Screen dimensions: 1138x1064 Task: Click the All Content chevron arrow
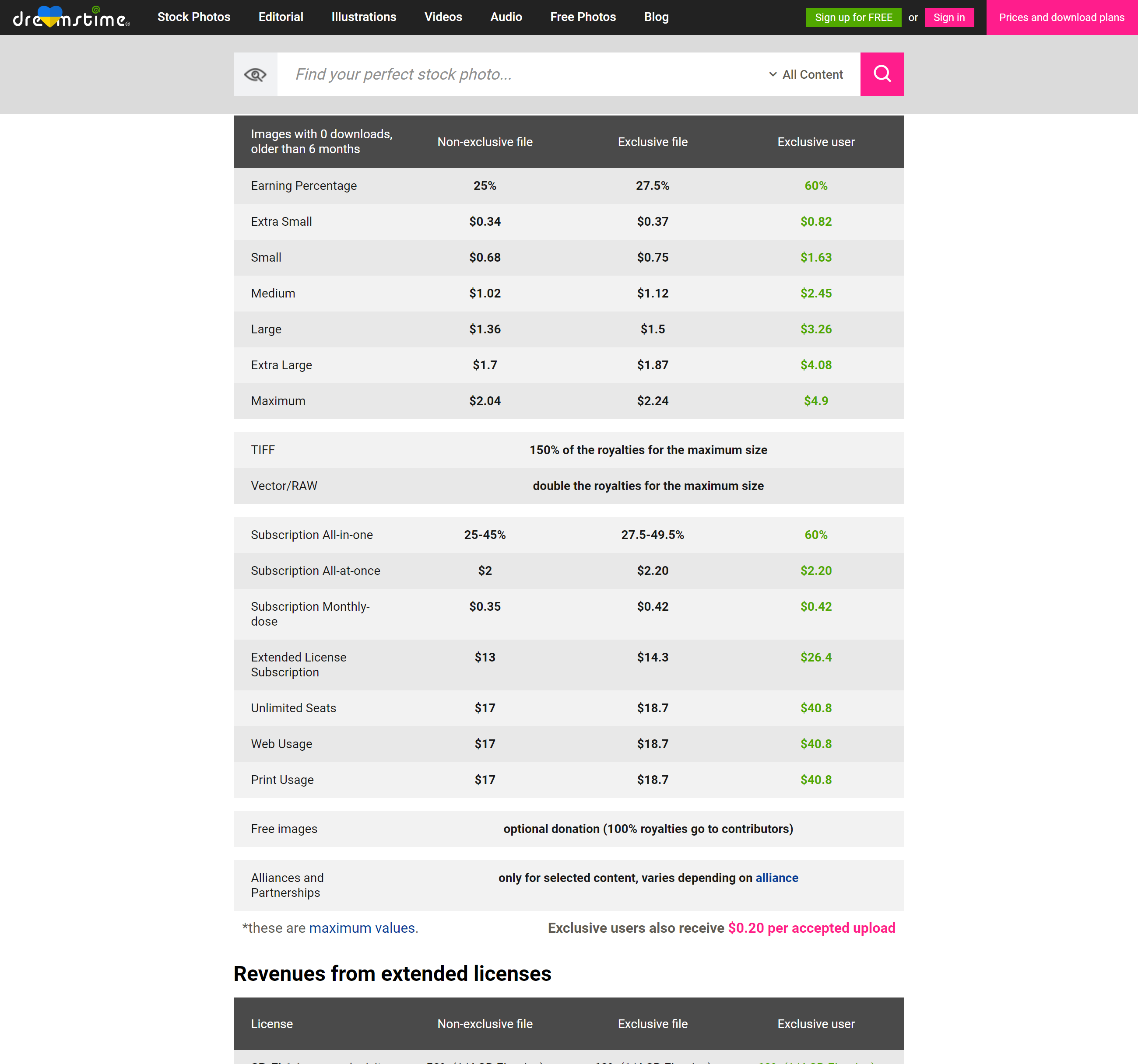tap(772, 74)
